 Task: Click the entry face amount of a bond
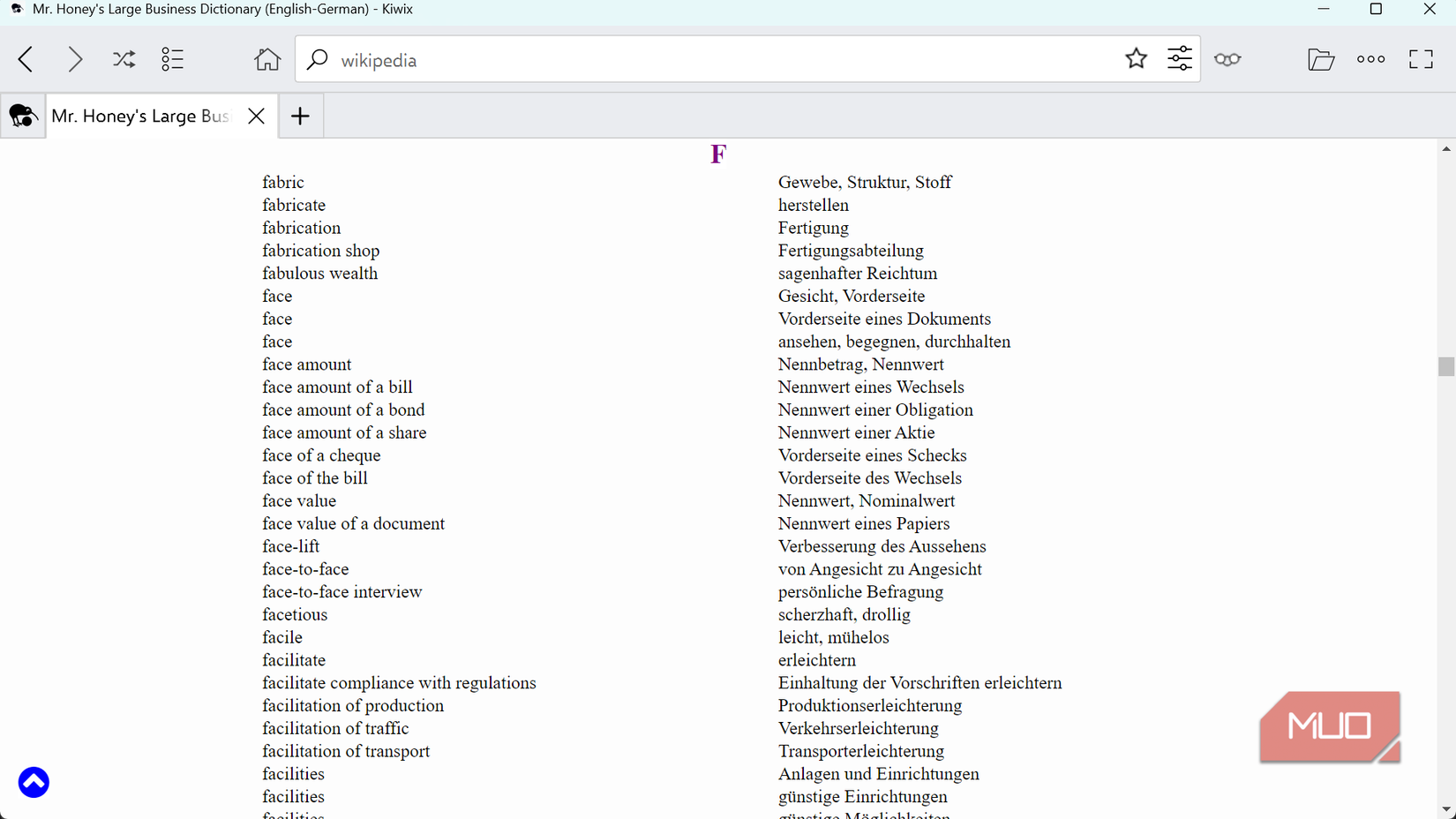point(343,410)
